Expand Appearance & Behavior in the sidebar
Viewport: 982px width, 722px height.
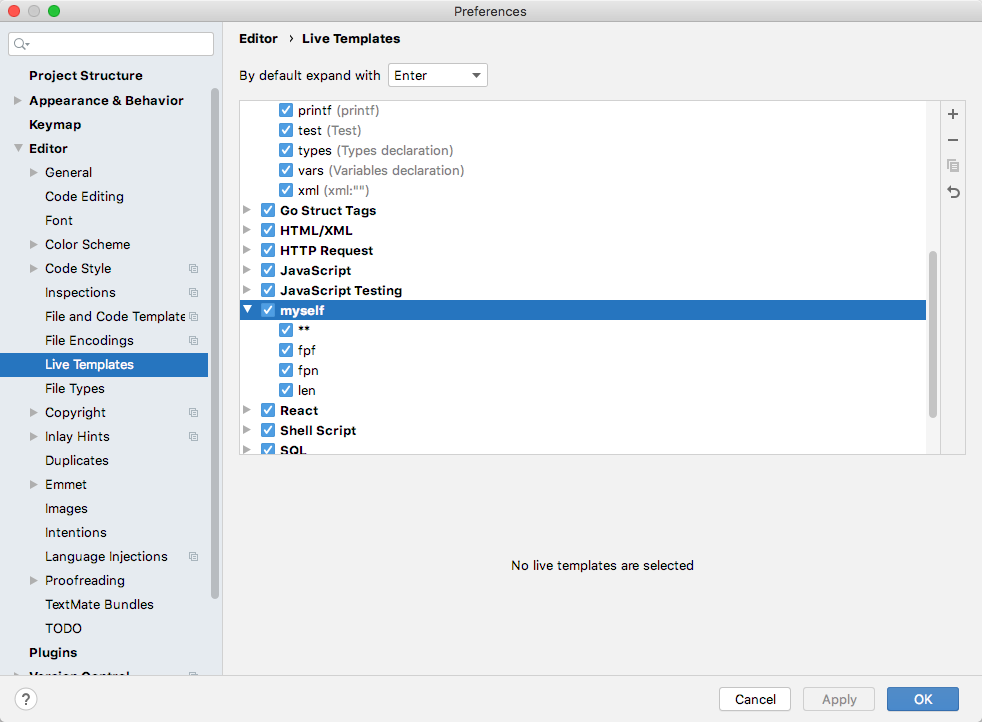point(18,100)
